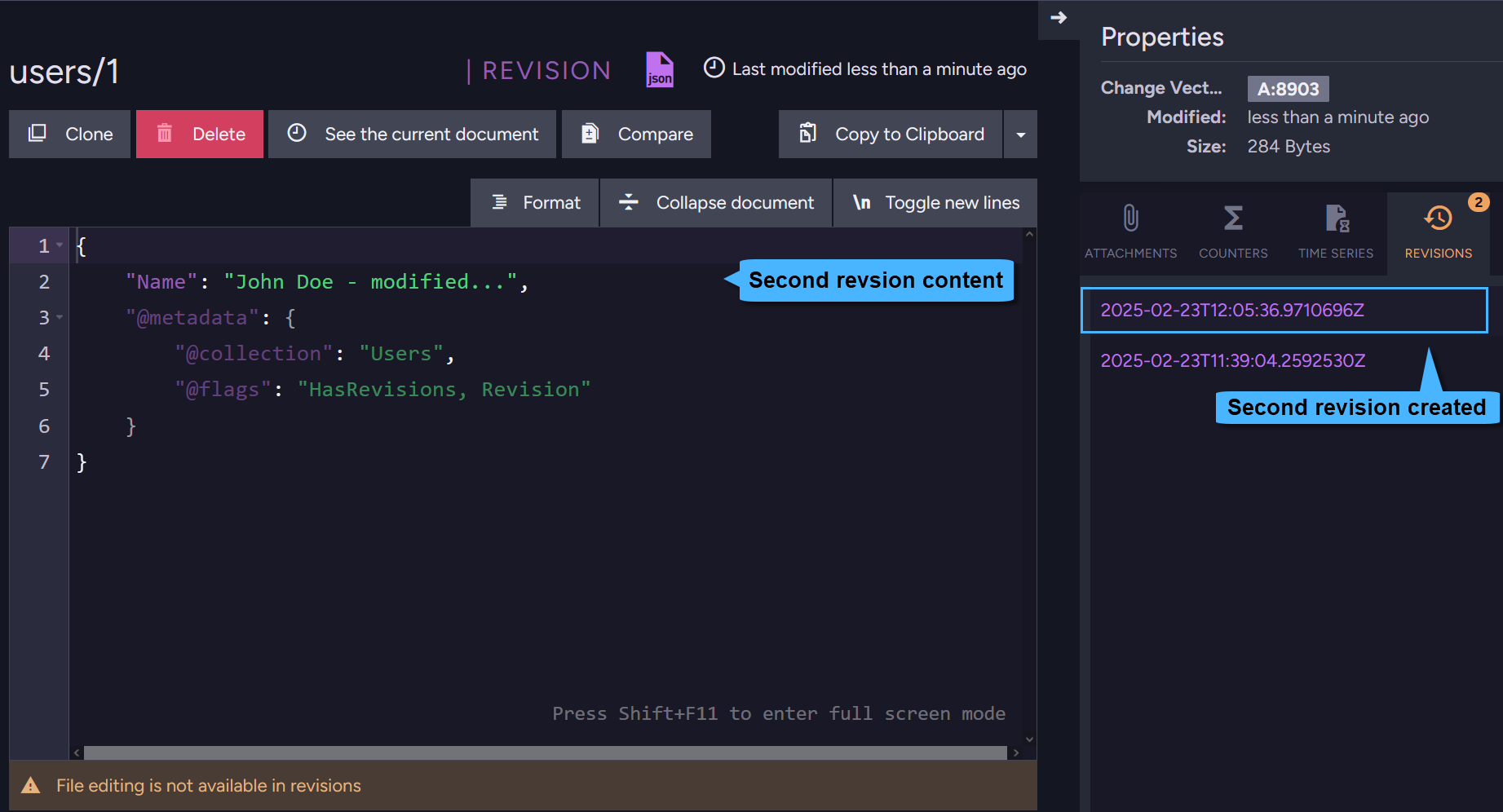The width and height of the screenshot is (1503, 812).
Task: Switch to the Attachments tab
Action: (x=1131, y=233)
